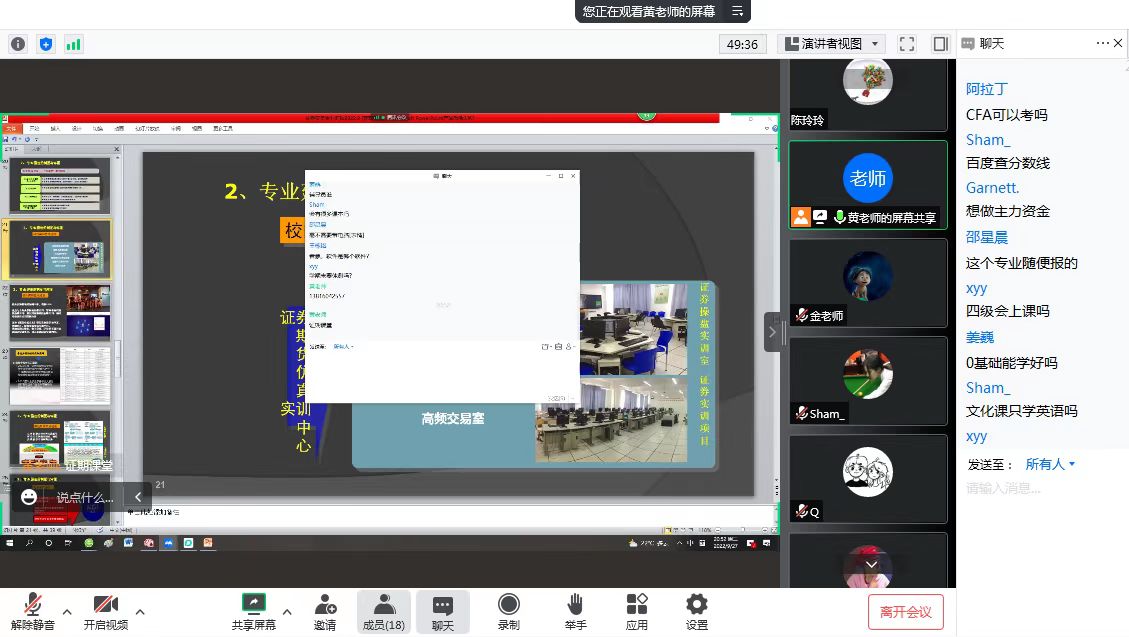Screen dimensions: 1129x637
Task: Check the green network signal icon
Action: (74, 44)
